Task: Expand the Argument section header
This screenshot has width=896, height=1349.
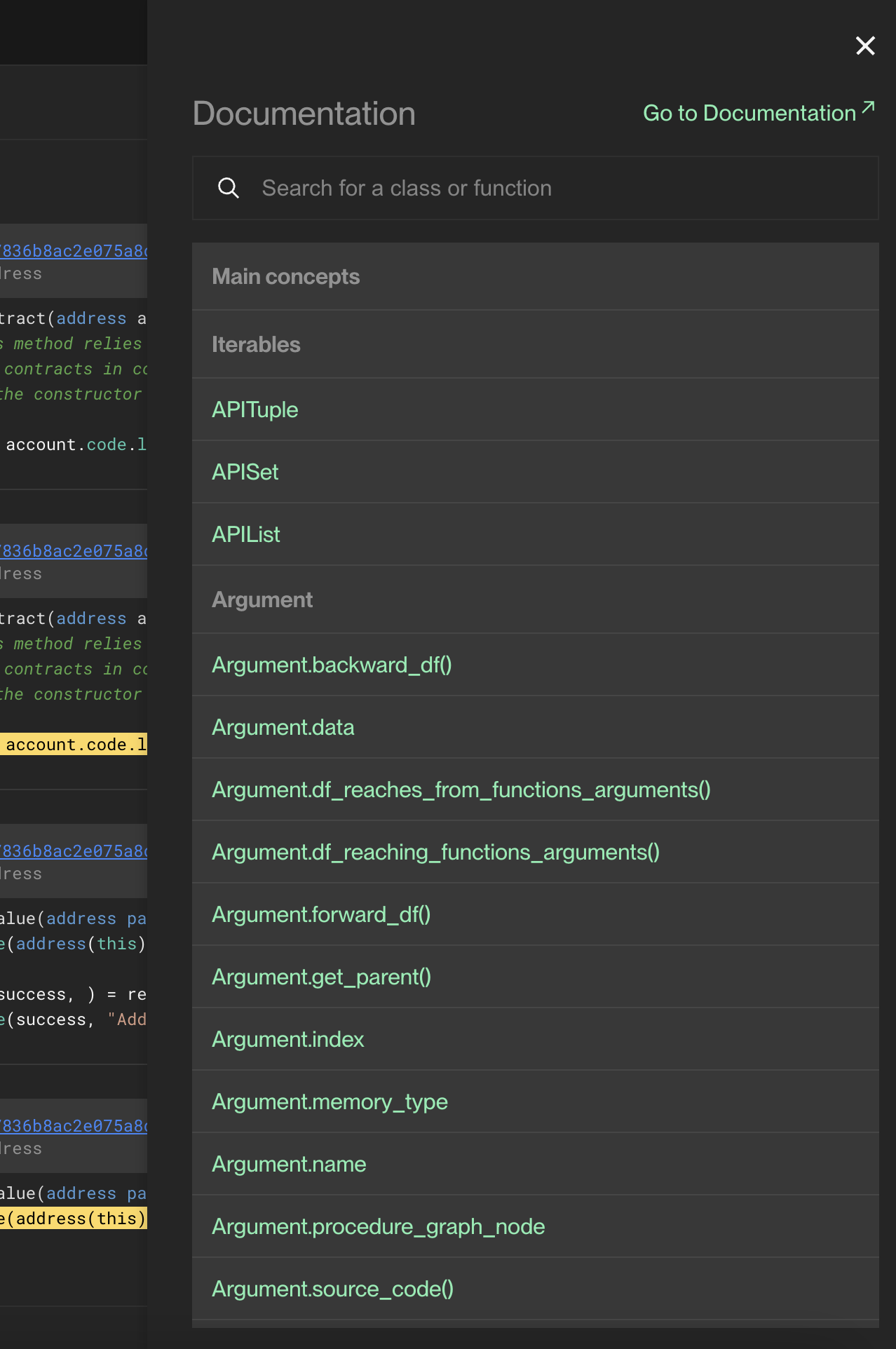Action: tap(262, 600)
